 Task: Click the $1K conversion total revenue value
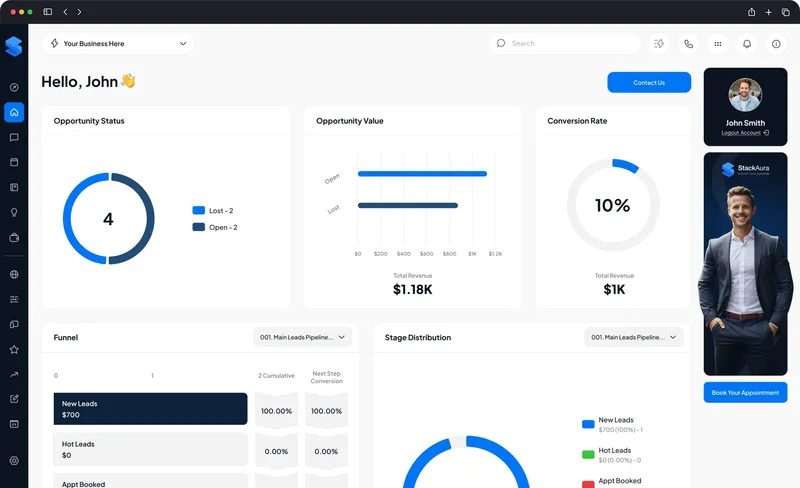tap(614, 289)
